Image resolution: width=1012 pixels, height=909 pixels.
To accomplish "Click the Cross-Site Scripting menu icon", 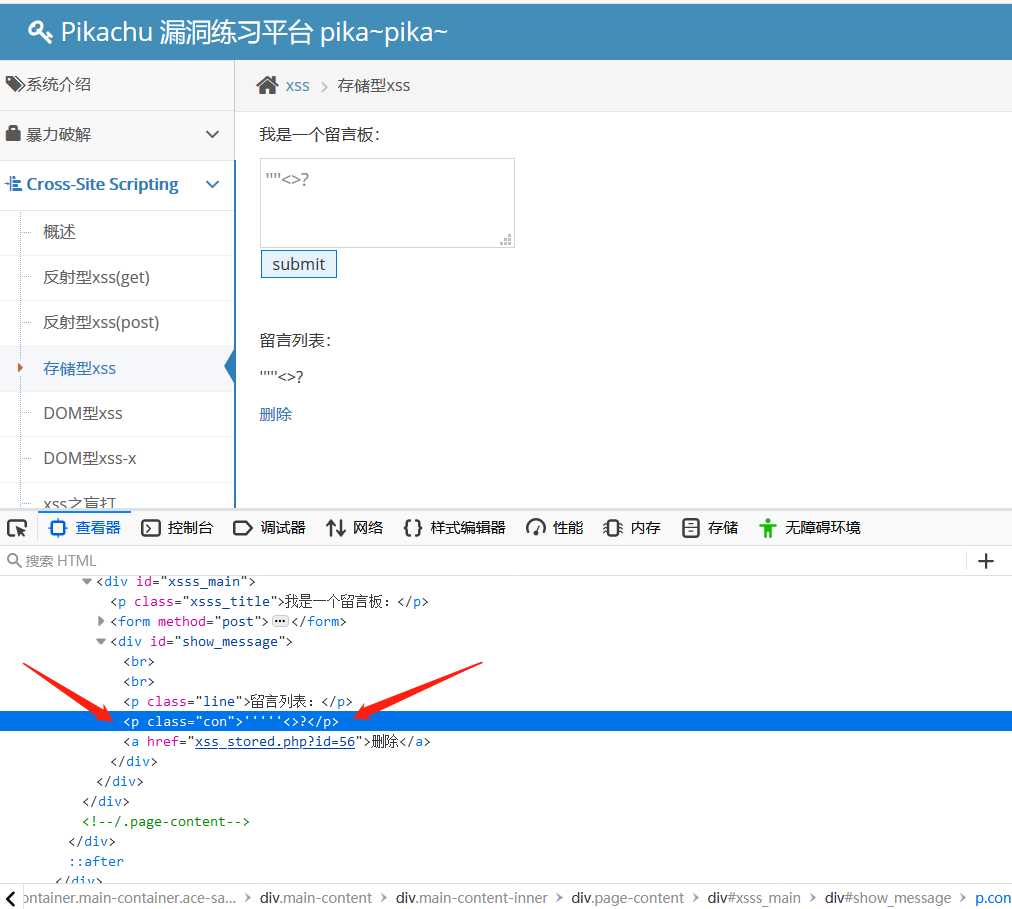I will pyautogui.click(x=14, y=184).
